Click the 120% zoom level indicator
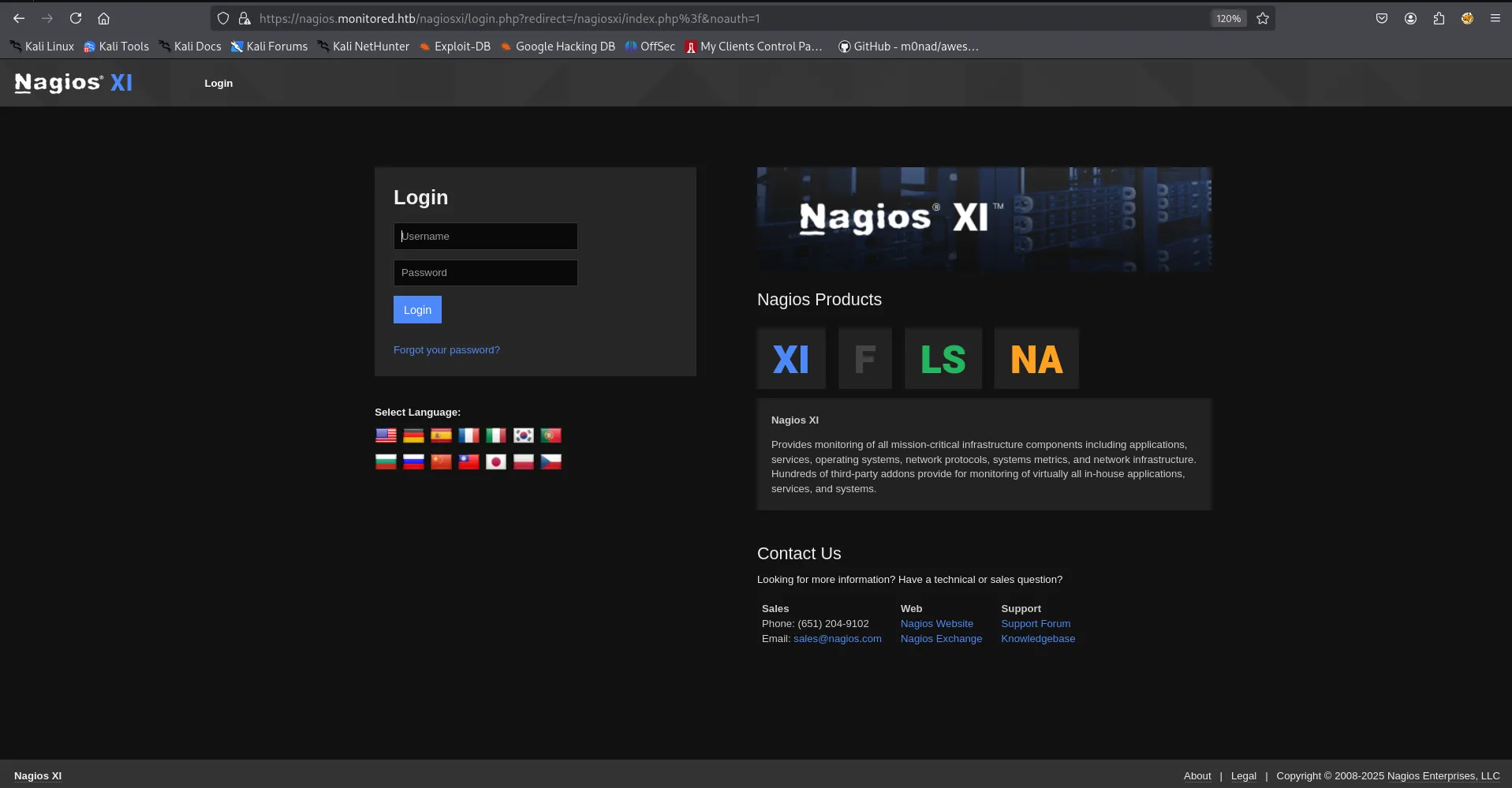The width and height of the screenshot is (1512, 788). (x=1228, y=18)
